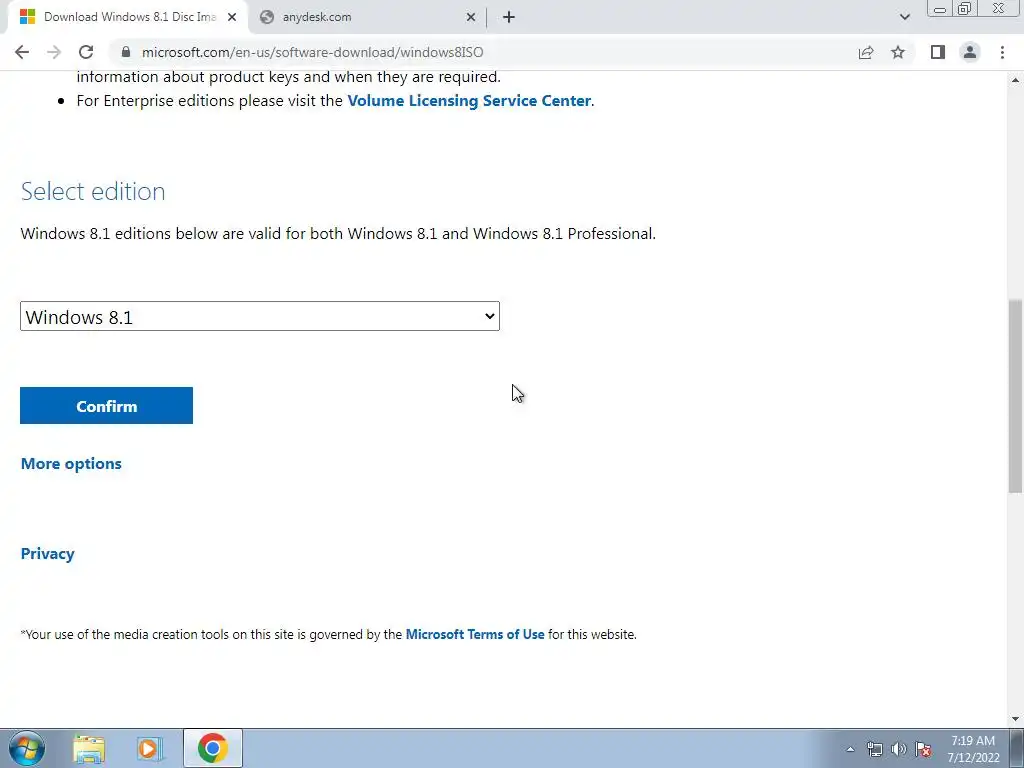Screen dimensions: 1024x768
Task: Click the Chrome taskbar icon
Action: [213, 748]
